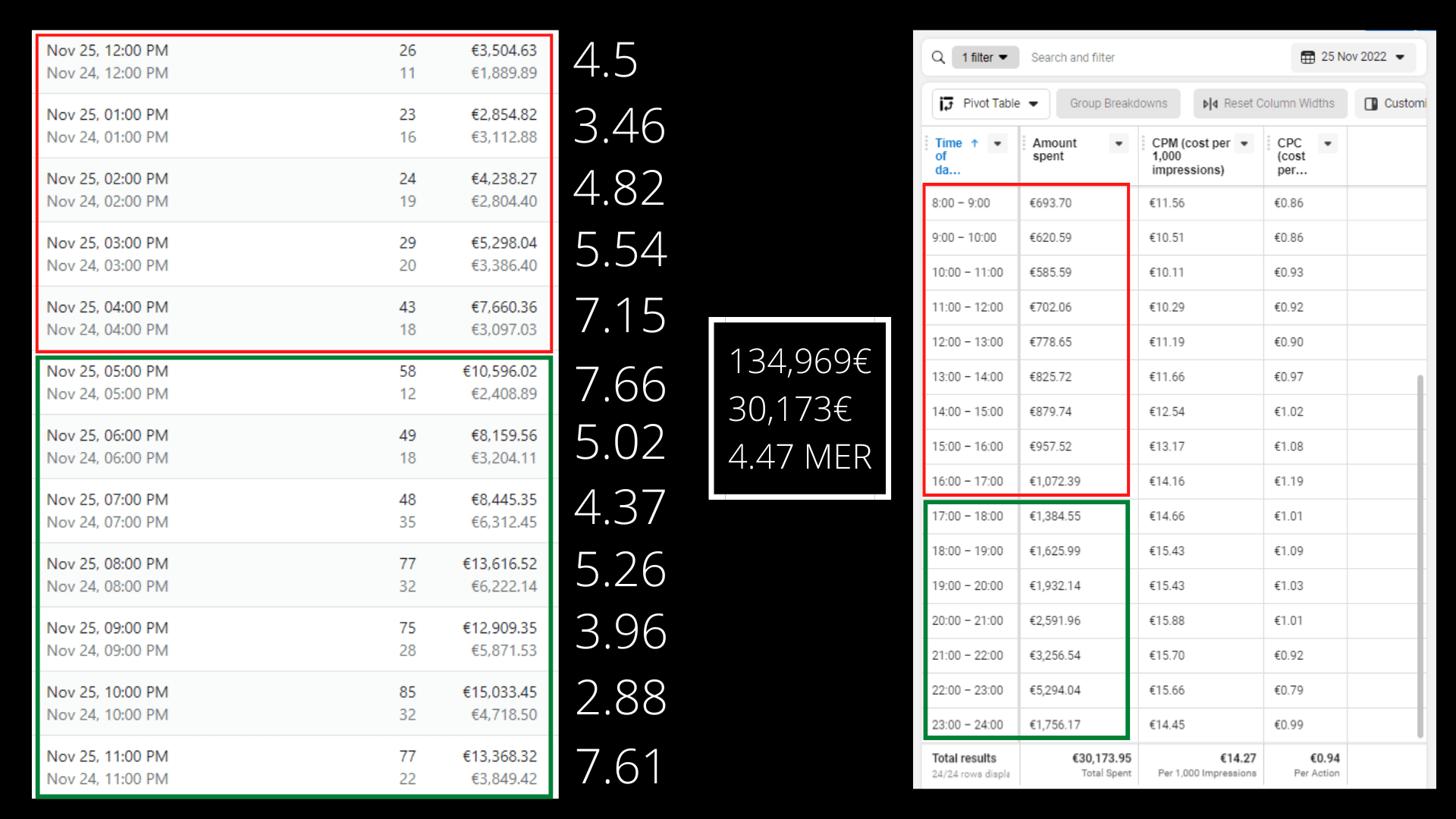
Task: Click the calendar icon beside 25 Nov 2022
Action: 1307,58
